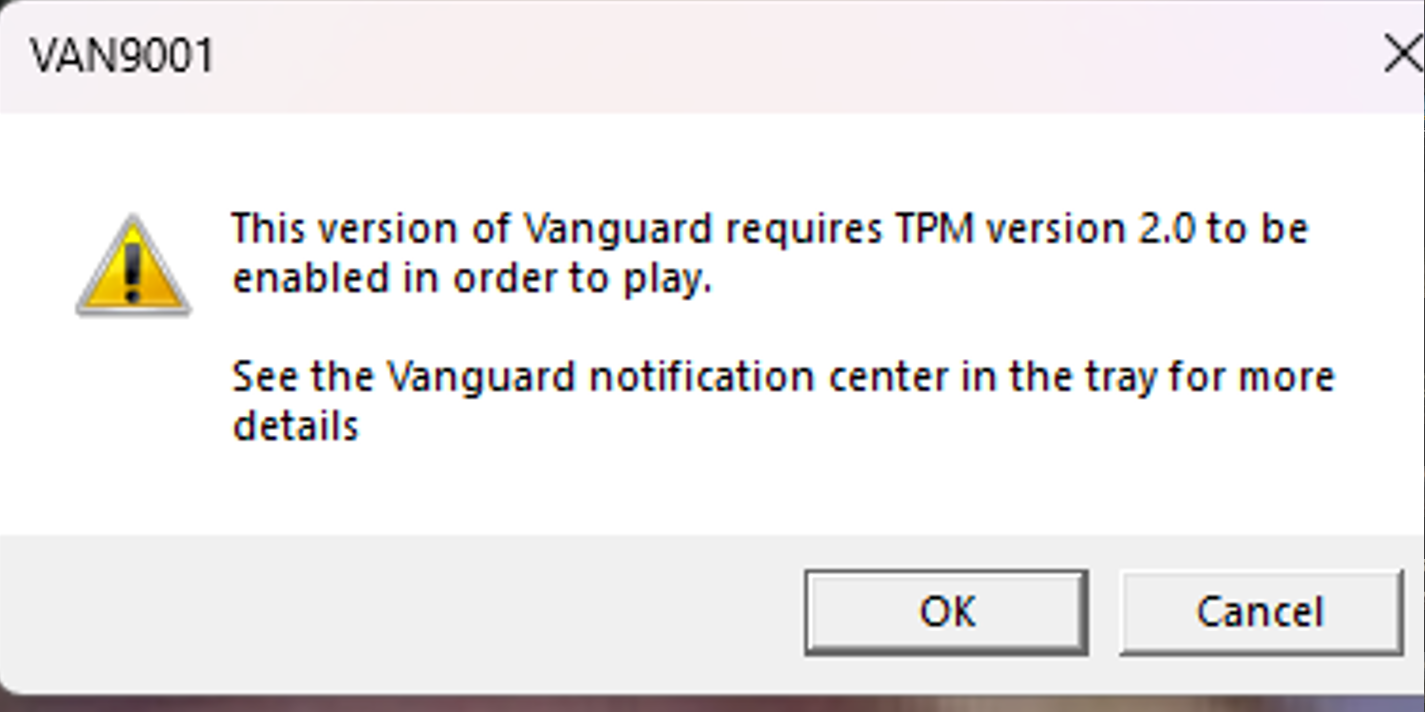Click the OK button
1425x712 pixels.
click(x=946, y=611)
